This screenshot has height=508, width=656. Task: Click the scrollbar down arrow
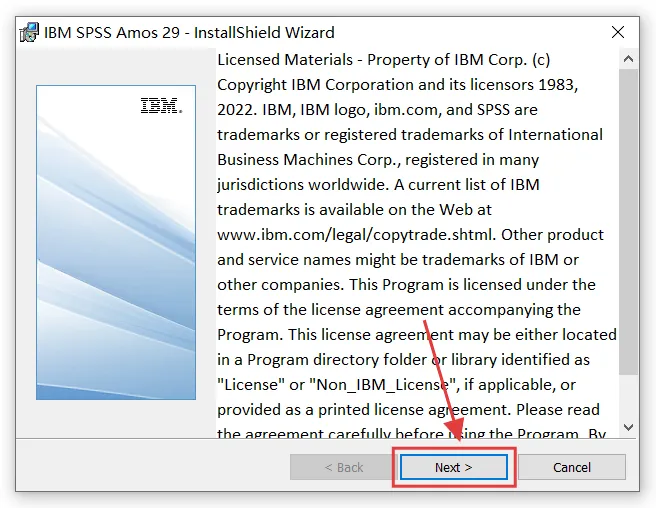point(628,427)
